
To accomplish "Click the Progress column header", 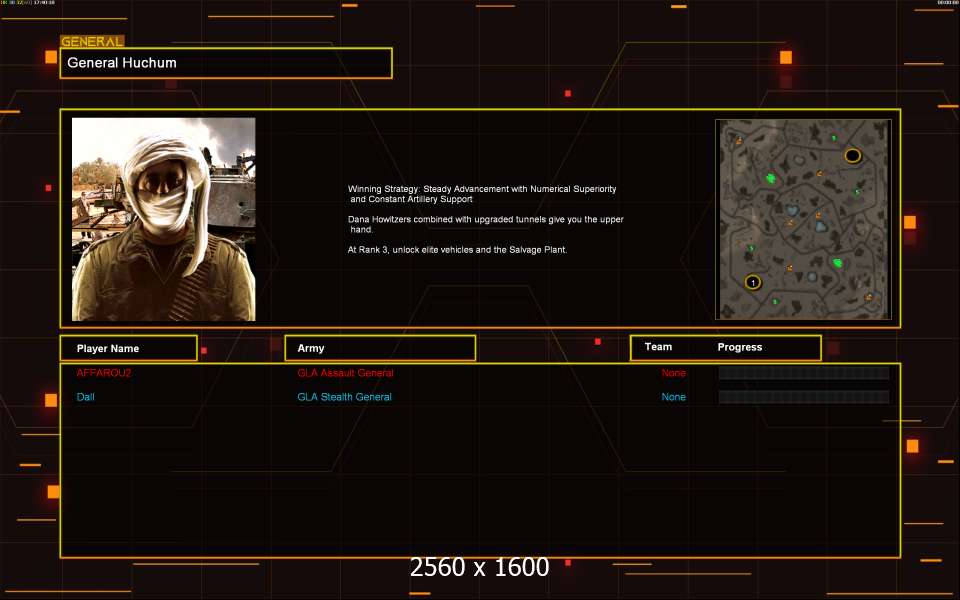I will (740, 347).
